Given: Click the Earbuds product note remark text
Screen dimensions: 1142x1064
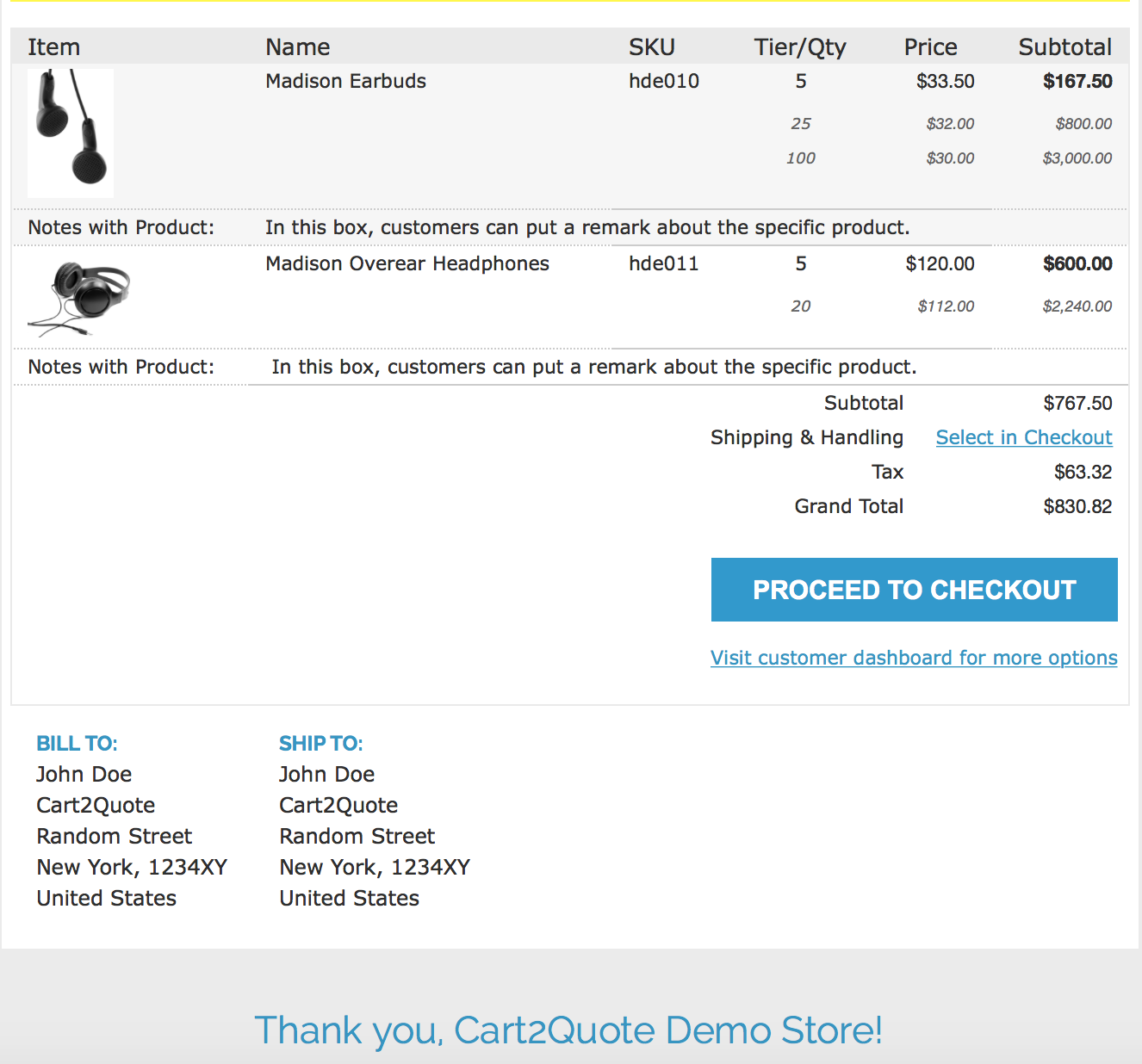Looking at the screenshot, I should [587, 227].
